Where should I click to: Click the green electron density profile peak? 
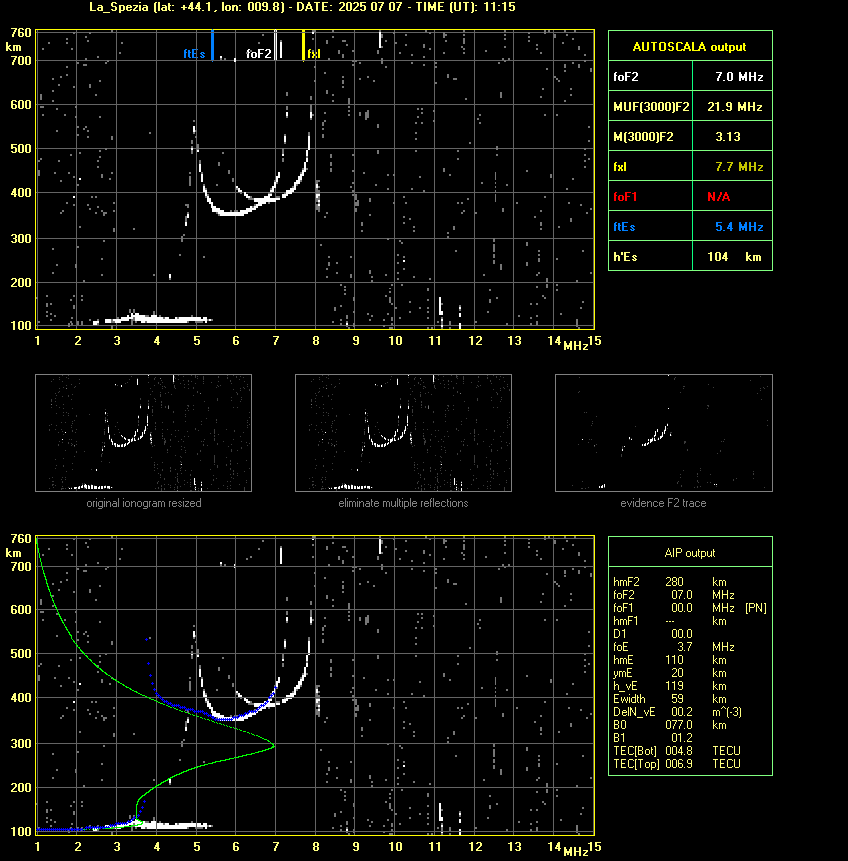pos(273,745)
